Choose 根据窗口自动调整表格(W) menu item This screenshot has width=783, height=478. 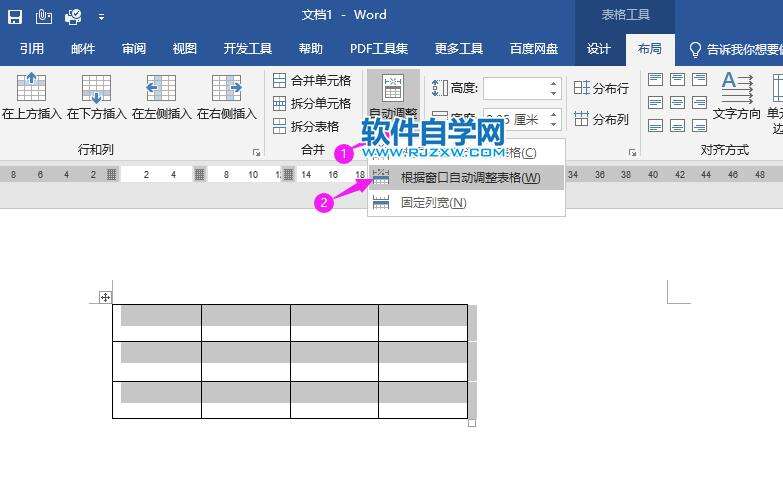click(466, 177)
